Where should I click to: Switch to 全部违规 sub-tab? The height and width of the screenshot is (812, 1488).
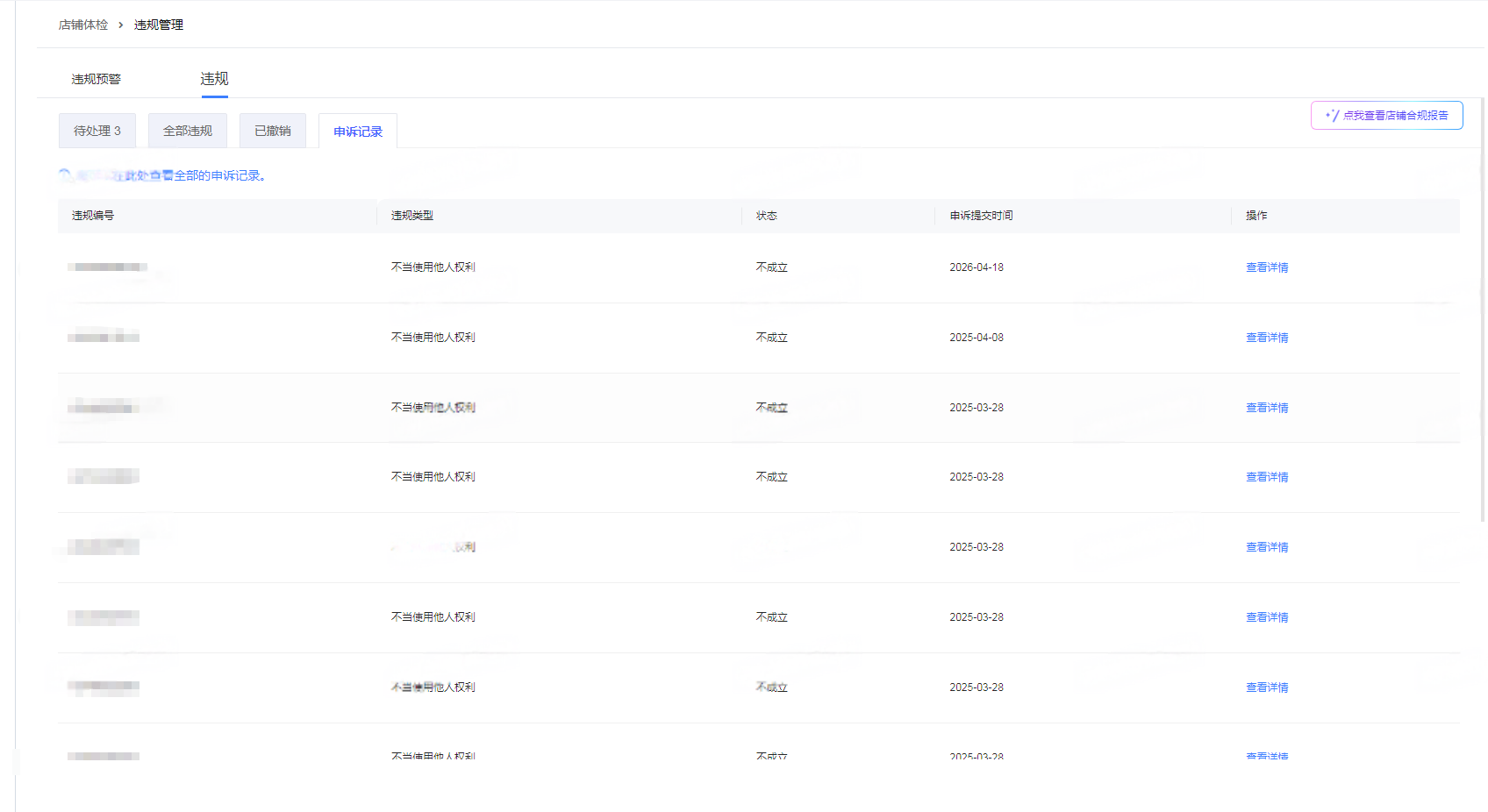(188, 131)
